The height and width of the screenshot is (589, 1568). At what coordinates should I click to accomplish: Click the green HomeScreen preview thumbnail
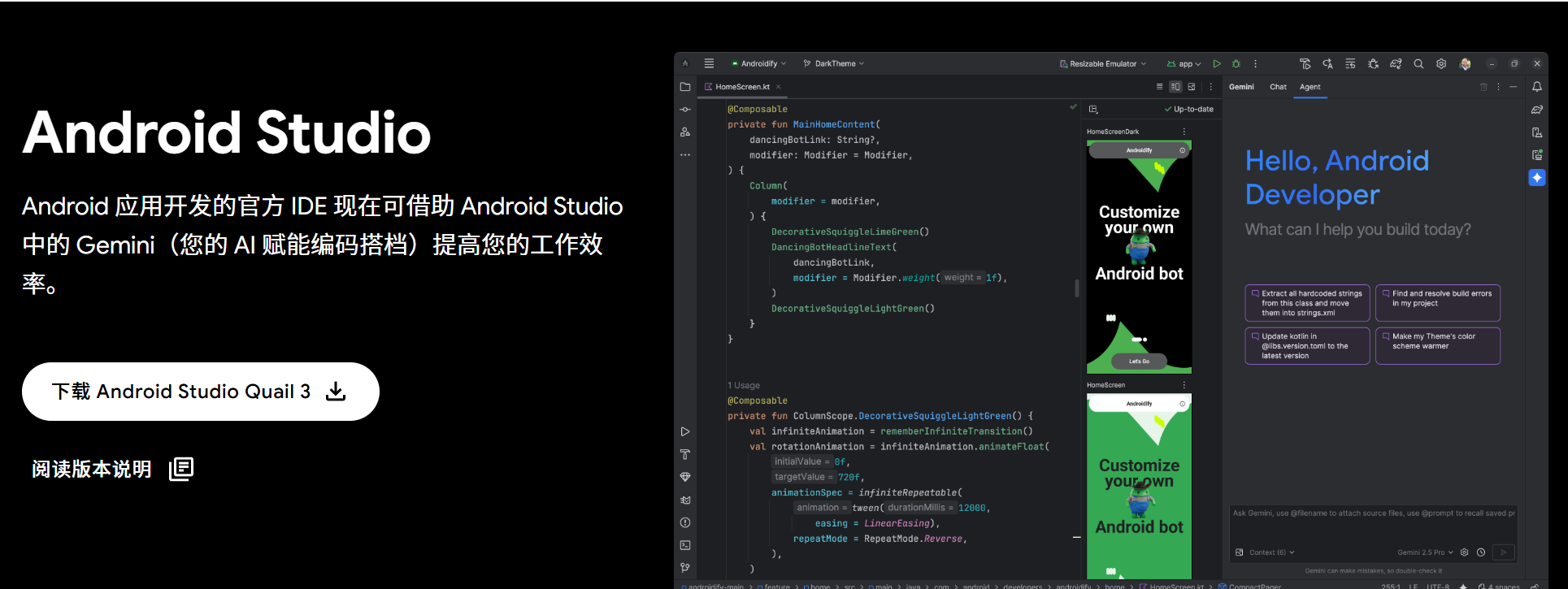tap(1139, 486)
